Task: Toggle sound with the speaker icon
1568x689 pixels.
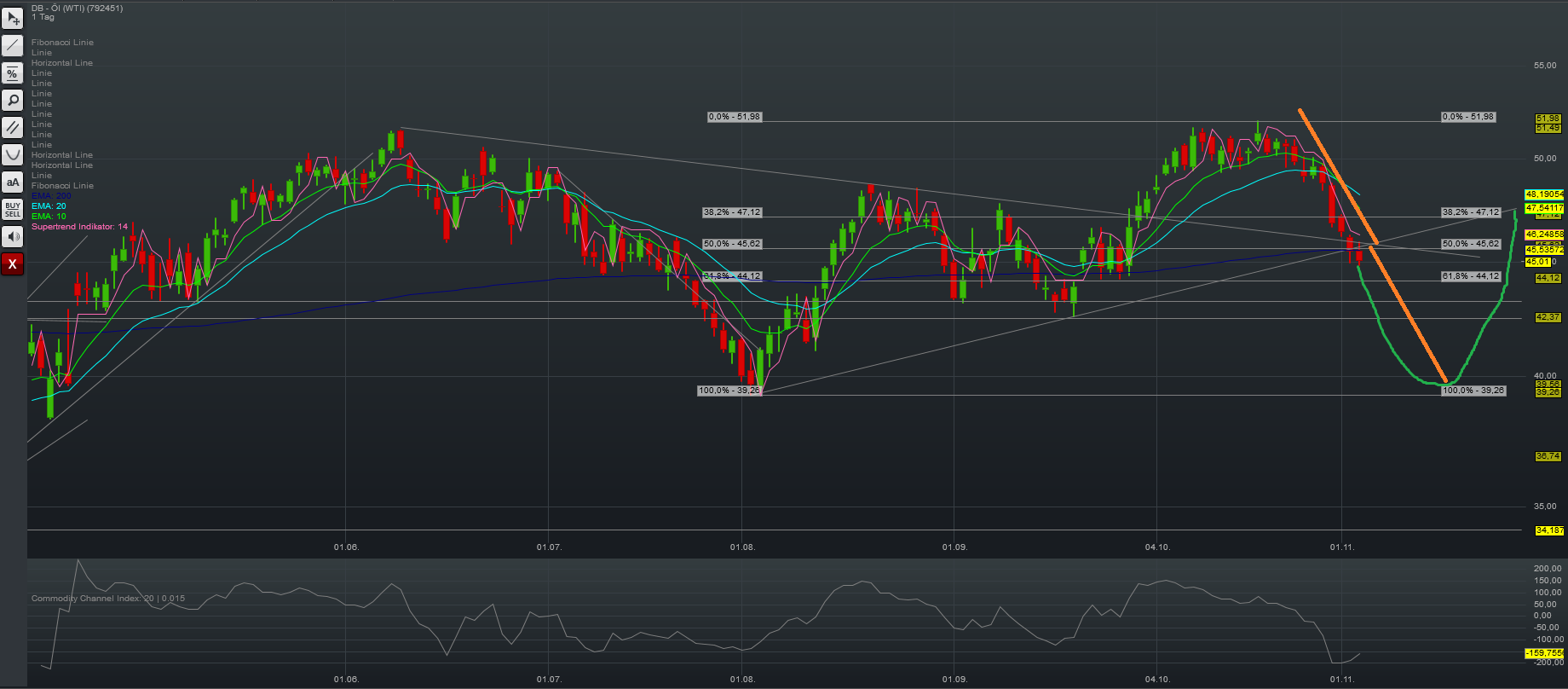Action: click(x=13, y=236)
